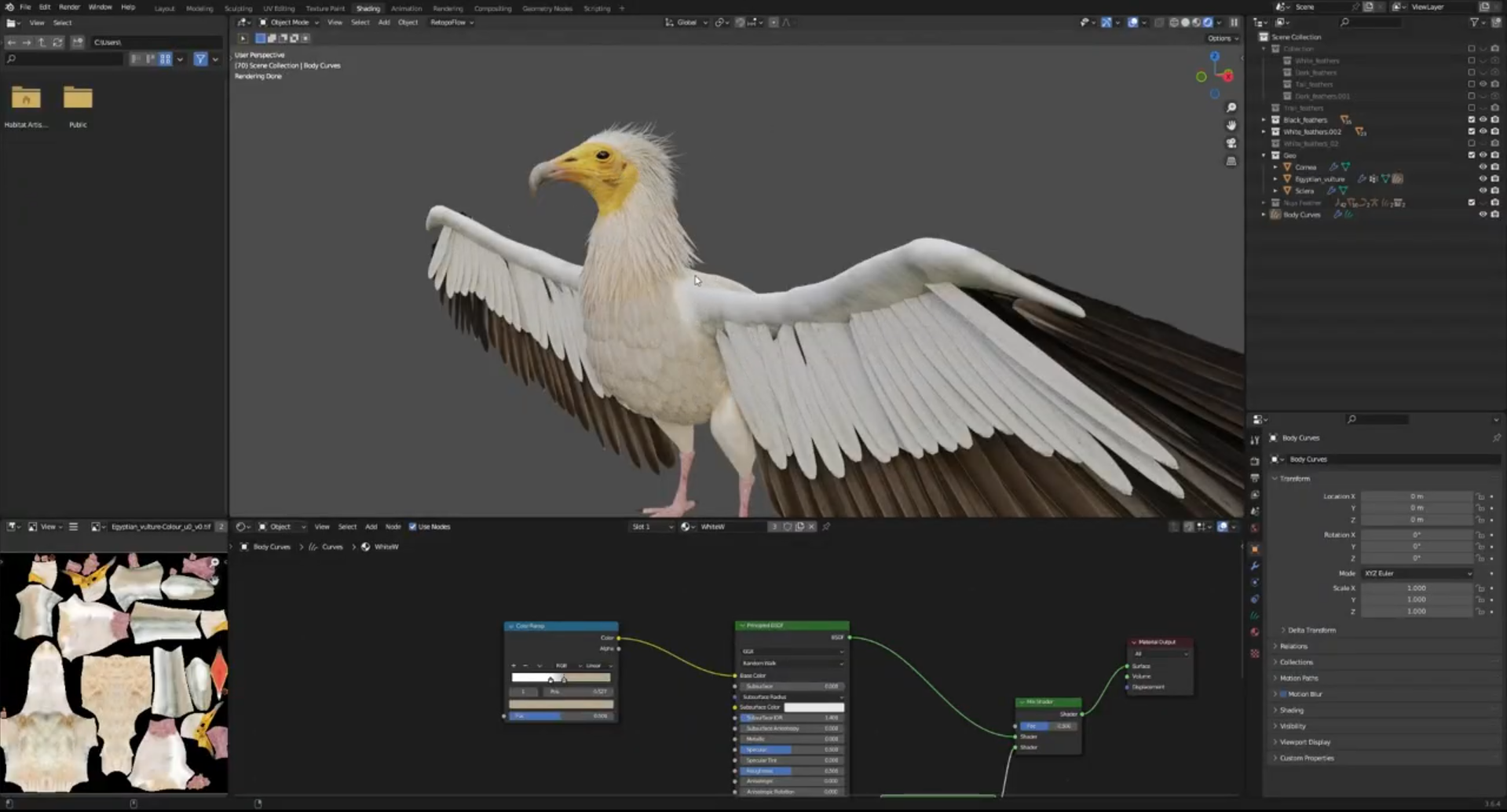
Task: Click the outliner filter funnel icon
Action: [1474, 23]
